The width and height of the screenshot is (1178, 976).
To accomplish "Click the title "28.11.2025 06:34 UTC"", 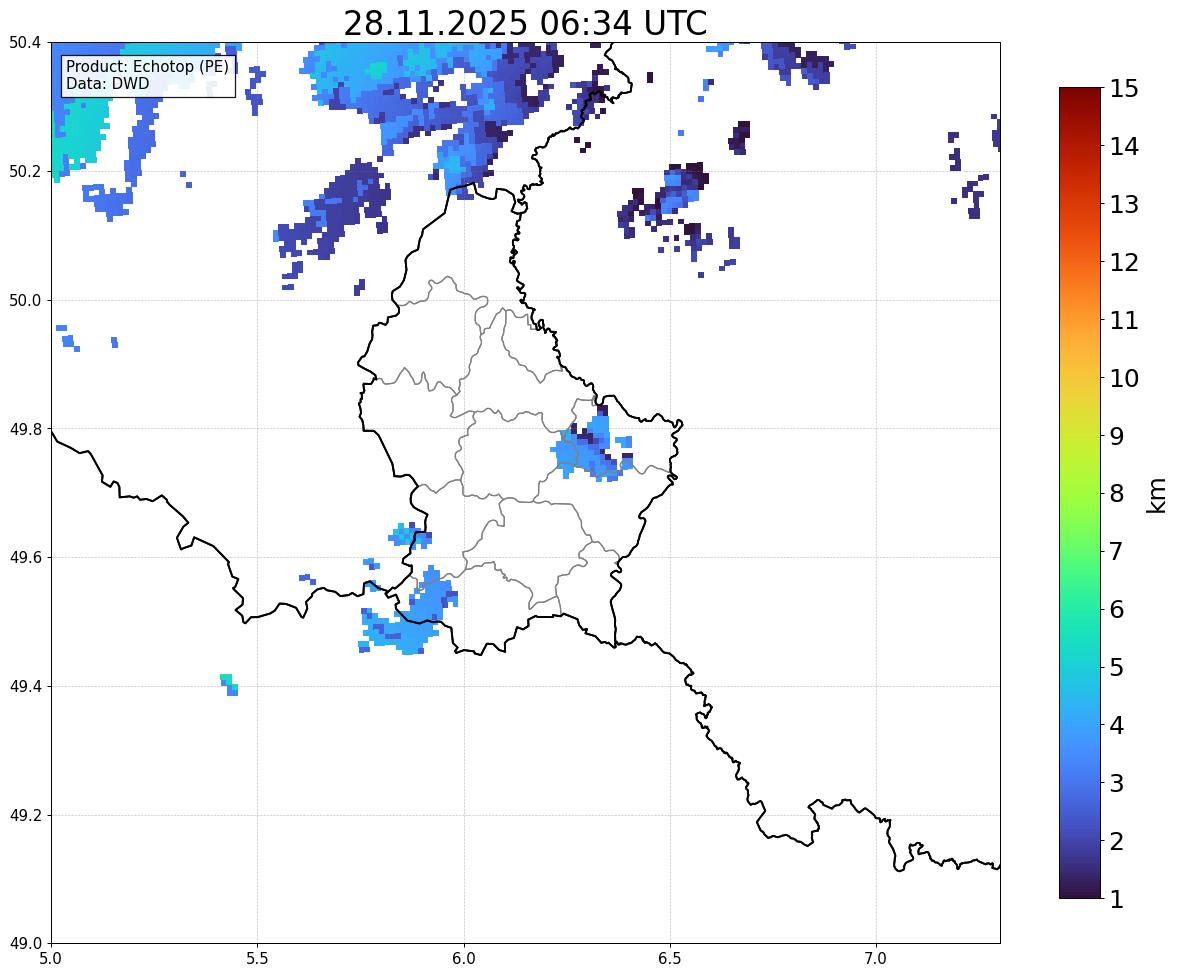I will click(x=525, y=23).
